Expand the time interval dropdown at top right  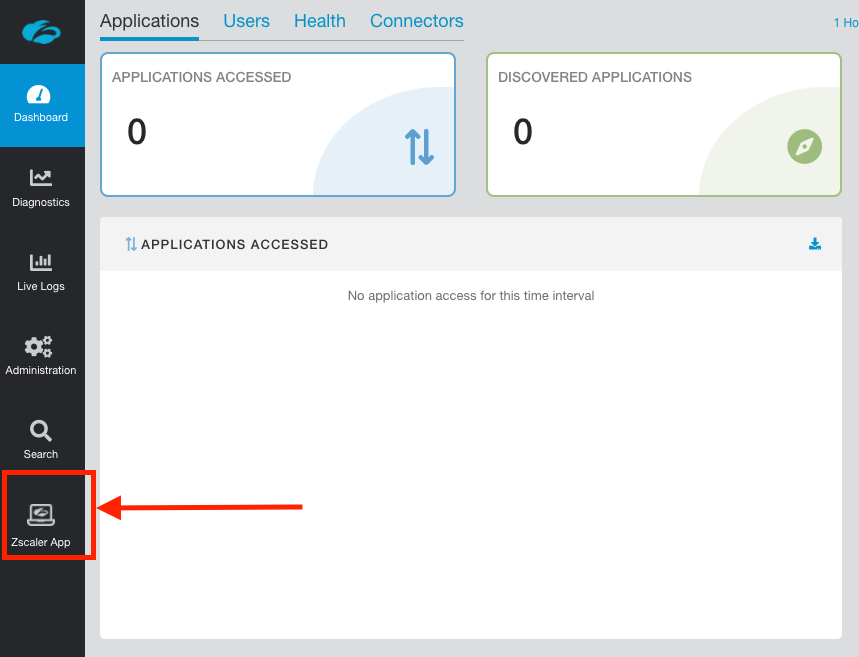[845, 22]
